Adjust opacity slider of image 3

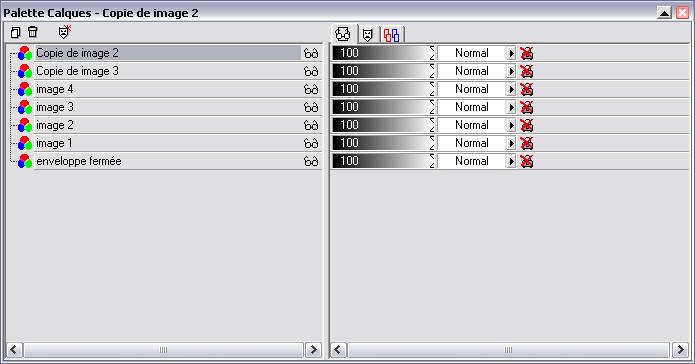pyautogui.click(x=384, y=107)
